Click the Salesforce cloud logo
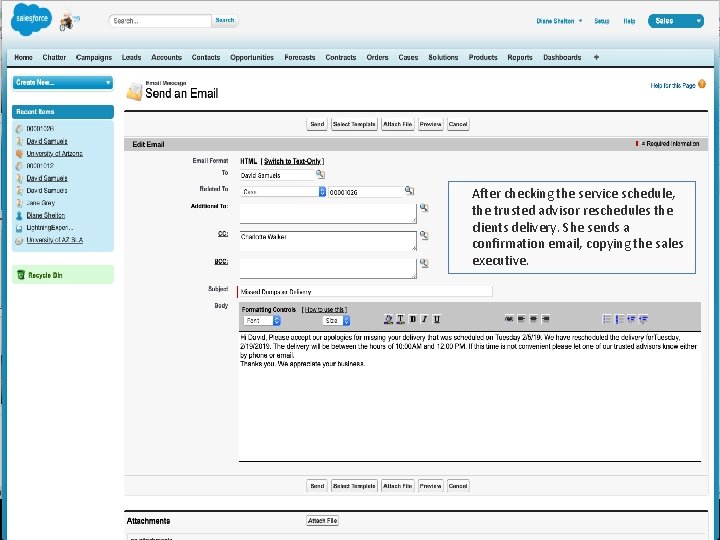The image size is (720, 540). pos(31,19)
